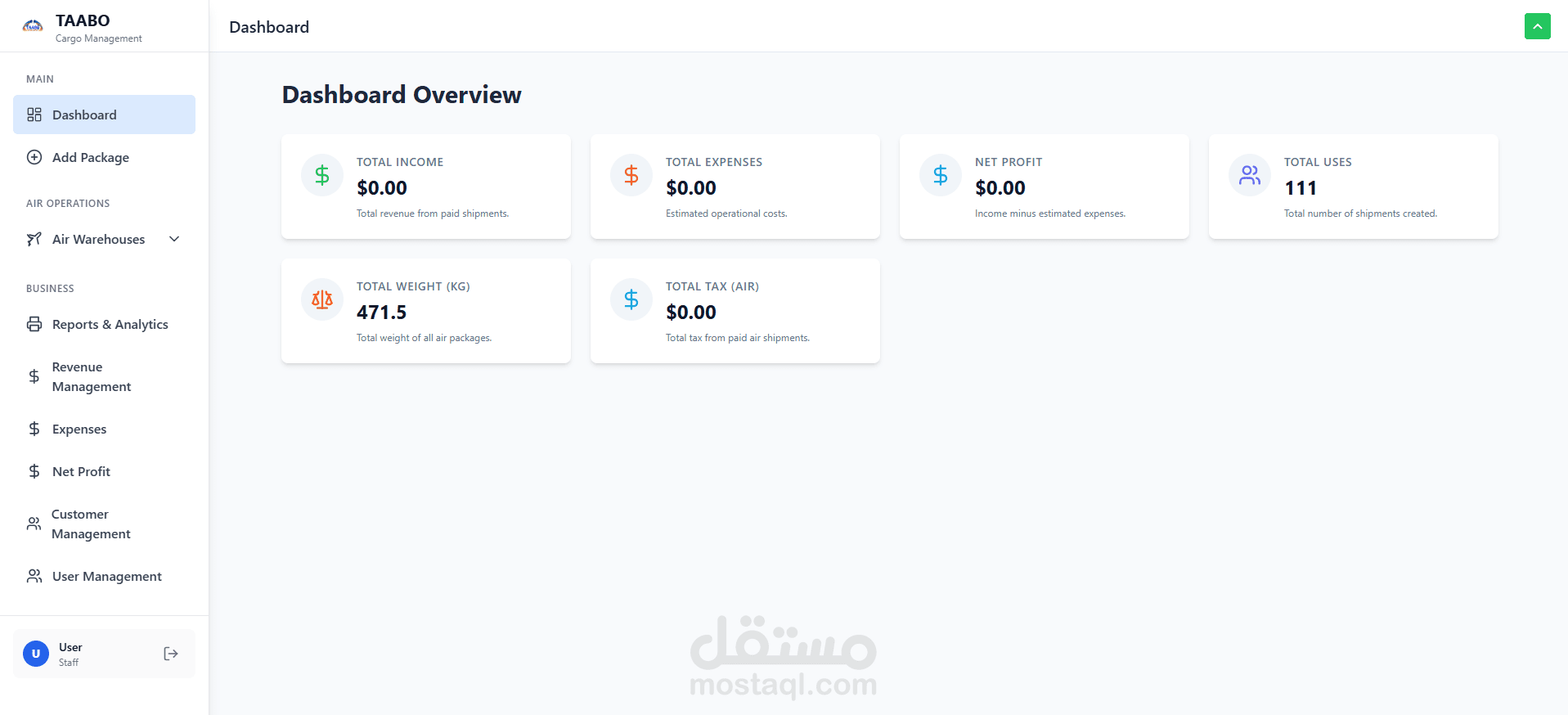1568x715 pixels.
Task: Click the TOTAL INCOME label
Action: tap(400, 162)
